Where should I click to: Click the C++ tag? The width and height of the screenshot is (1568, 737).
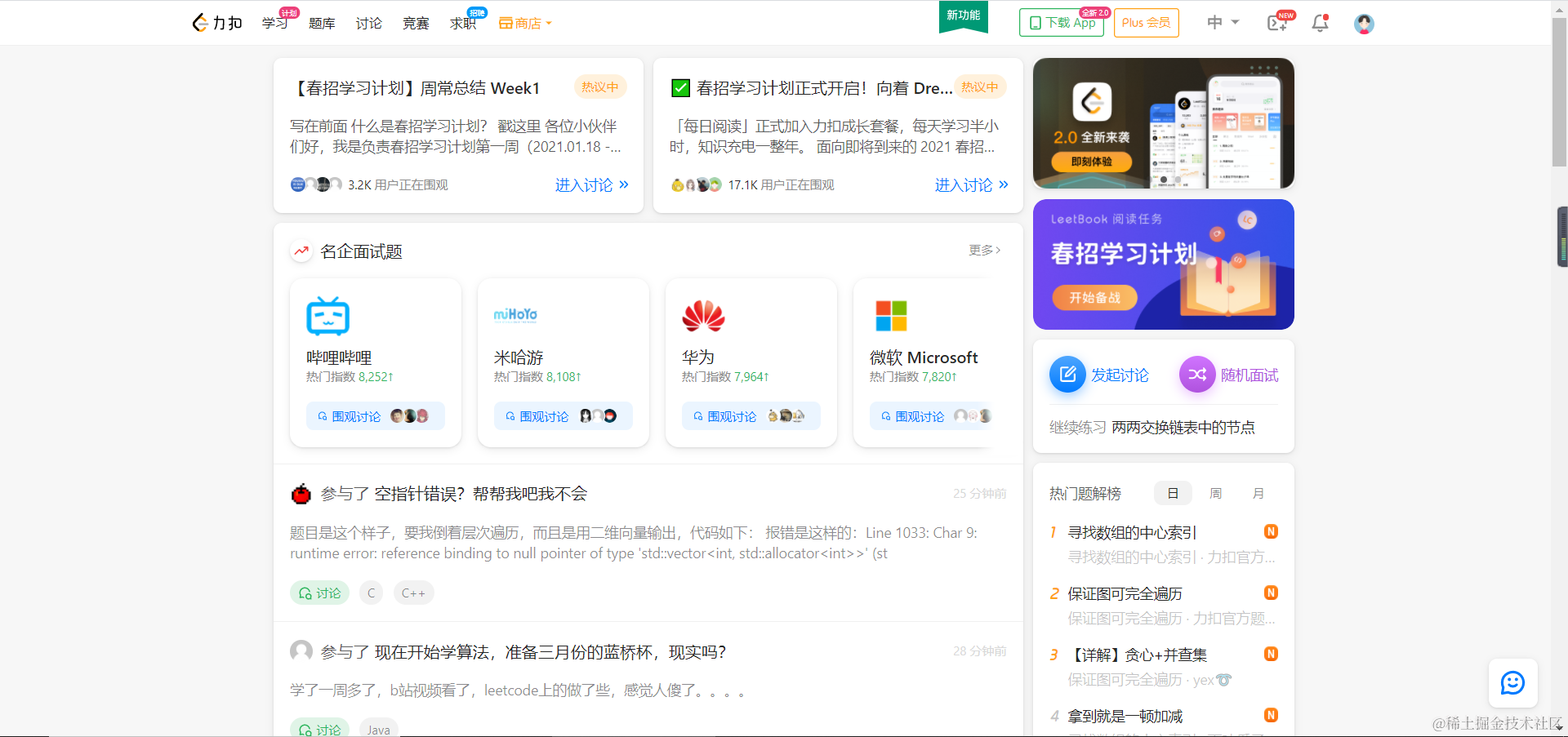pos(413,593)
